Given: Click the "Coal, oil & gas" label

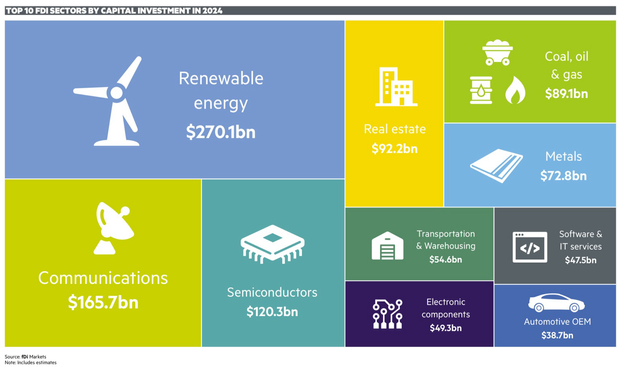Looking at the screenshot, I should (x=566, y=65).
